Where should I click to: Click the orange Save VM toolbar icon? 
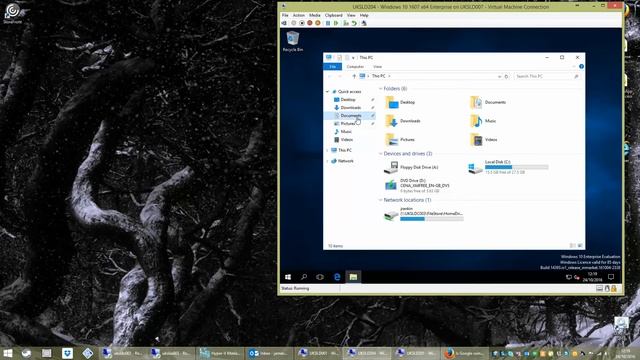[x=318, y=23]
